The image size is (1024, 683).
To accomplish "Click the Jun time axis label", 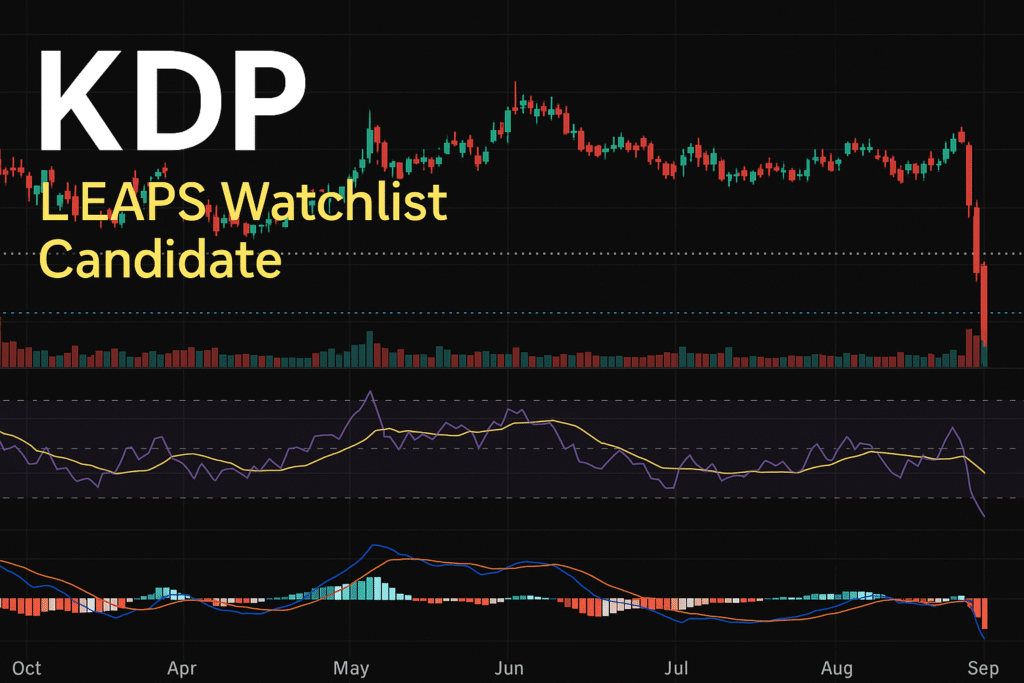I will point(510,668).
